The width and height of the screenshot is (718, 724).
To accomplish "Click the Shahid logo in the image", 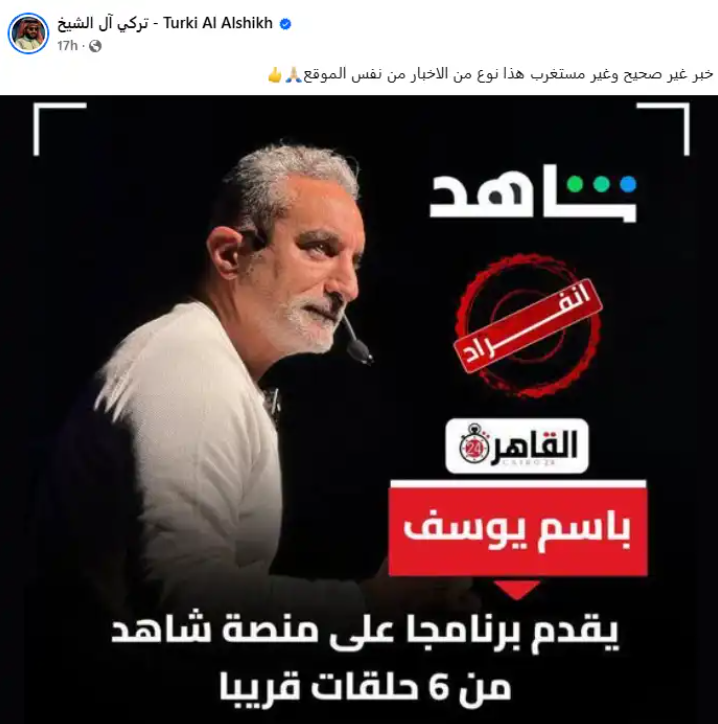I will pyautogui.click(x=533, y=197).
